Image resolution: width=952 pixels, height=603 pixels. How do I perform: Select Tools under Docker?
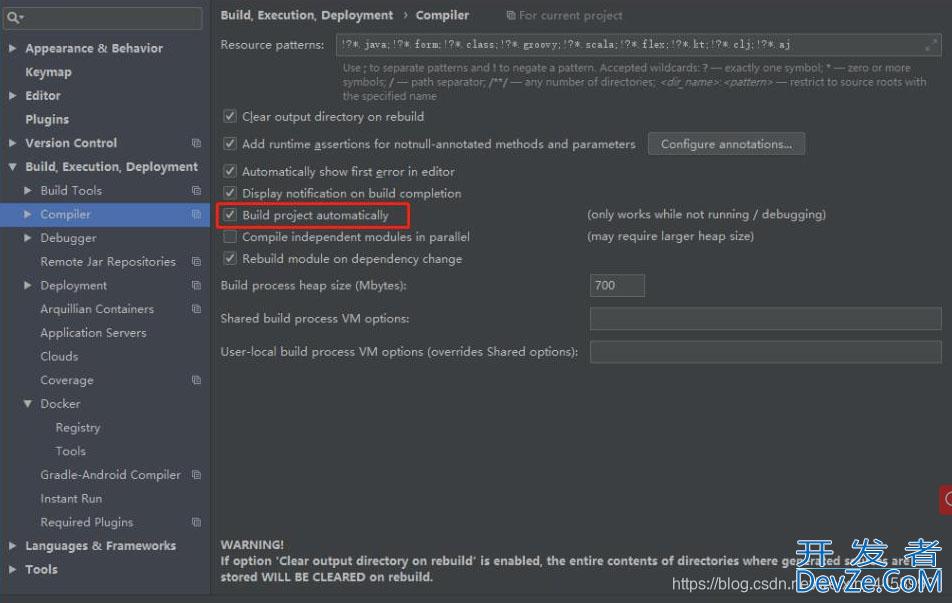(70, 451)
